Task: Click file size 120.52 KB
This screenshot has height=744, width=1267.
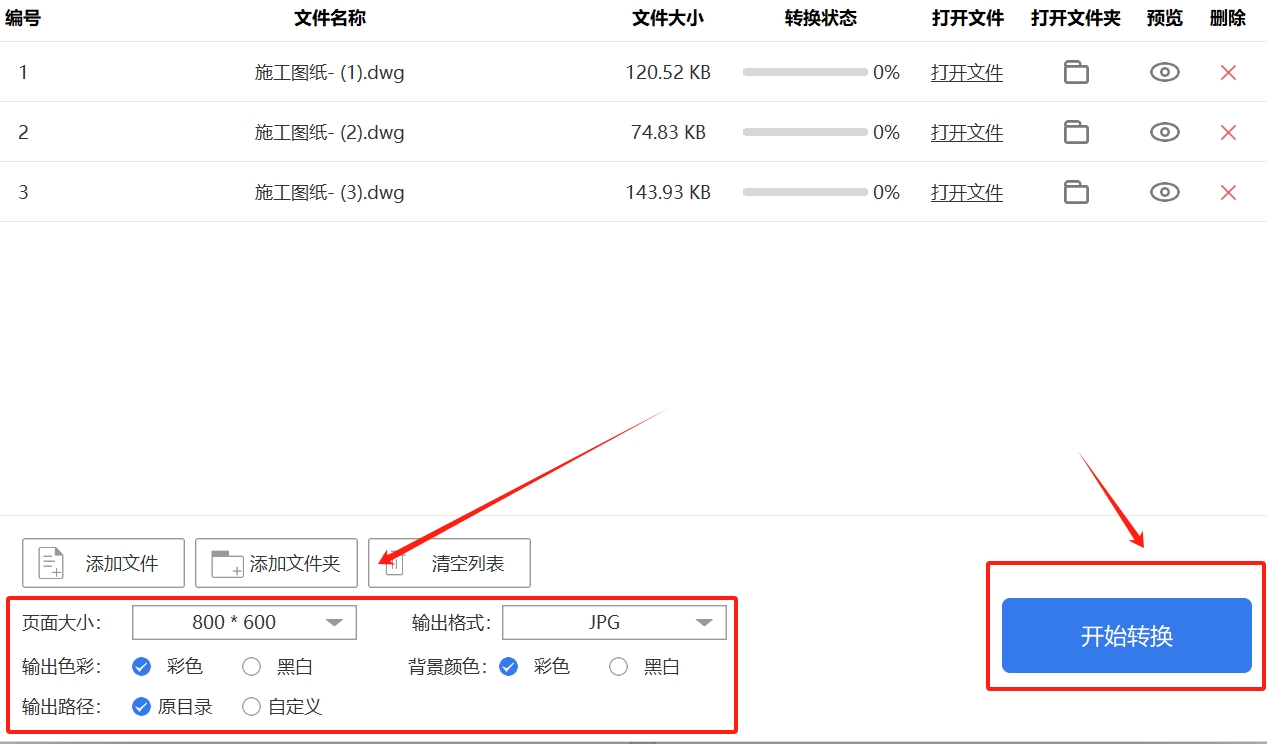Action: coord(668,72)
